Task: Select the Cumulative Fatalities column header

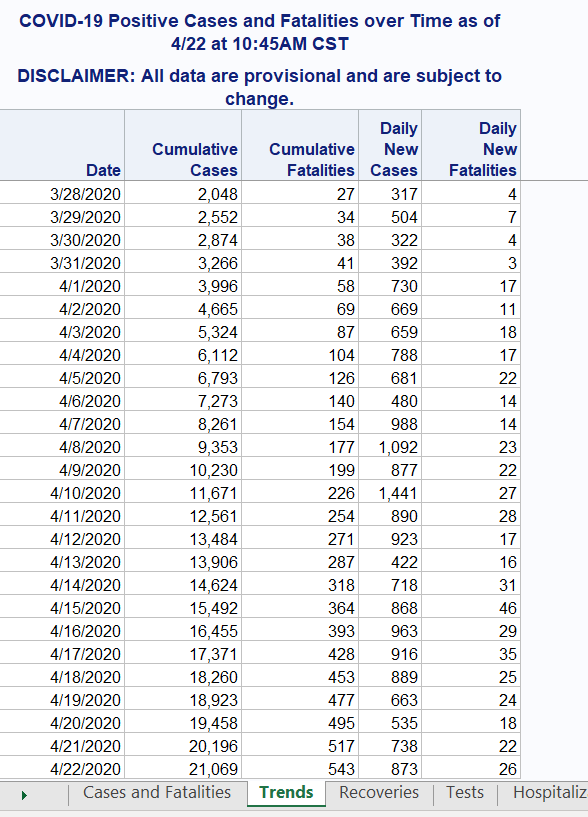Action: pyautogui.click(x=300, y=145)
